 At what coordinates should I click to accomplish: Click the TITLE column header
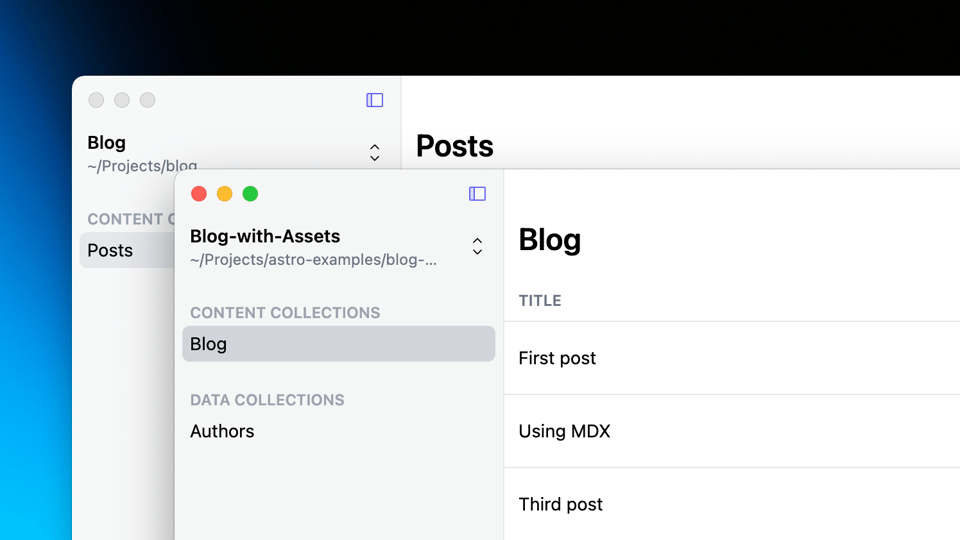(x=540, y=300)
